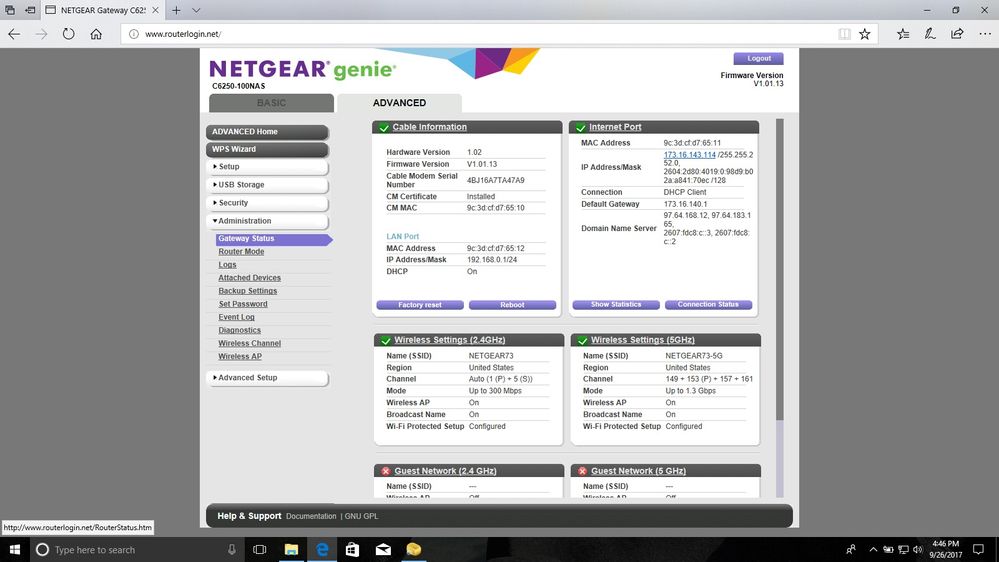Screen dimensions: 999x562
Task: Select Attached Devices in sidebar
Action: [x=249, y=278]
